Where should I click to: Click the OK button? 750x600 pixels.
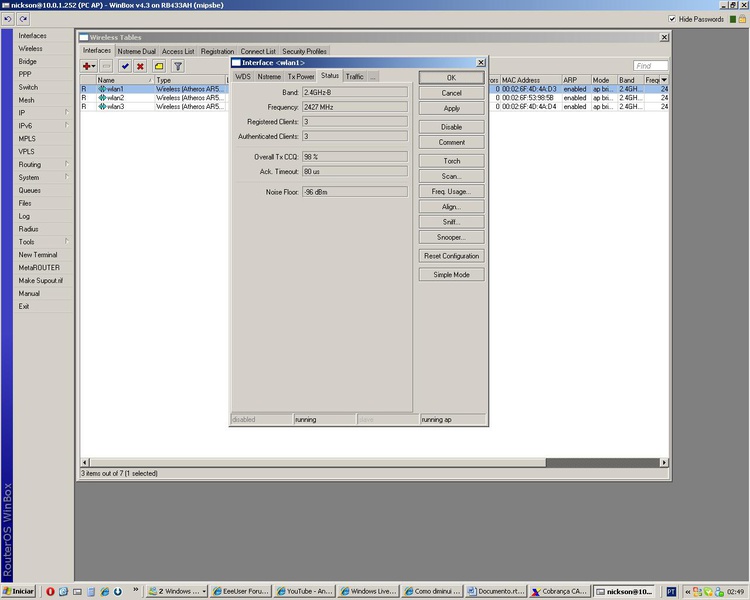pos(451,78)
